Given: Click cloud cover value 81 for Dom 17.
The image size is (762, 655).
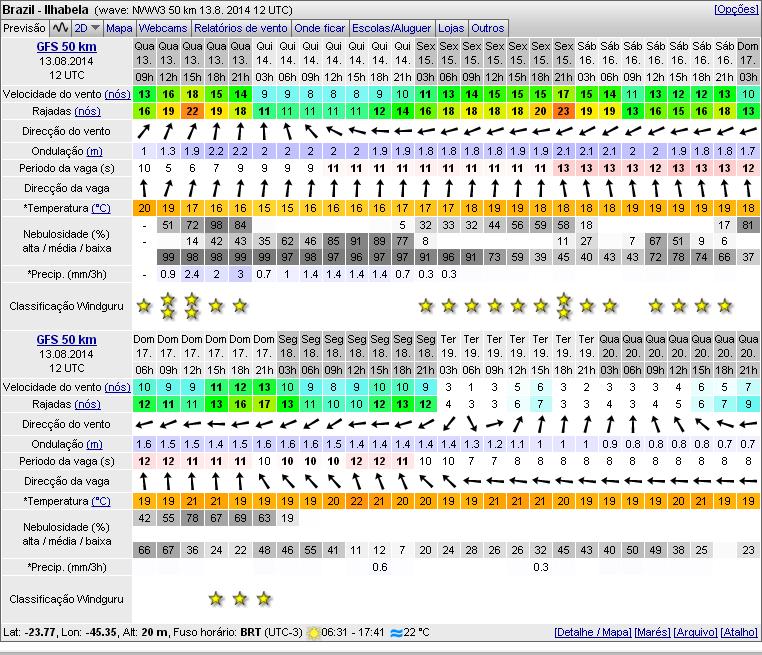Looking at the screenshot, I should 748,225.
